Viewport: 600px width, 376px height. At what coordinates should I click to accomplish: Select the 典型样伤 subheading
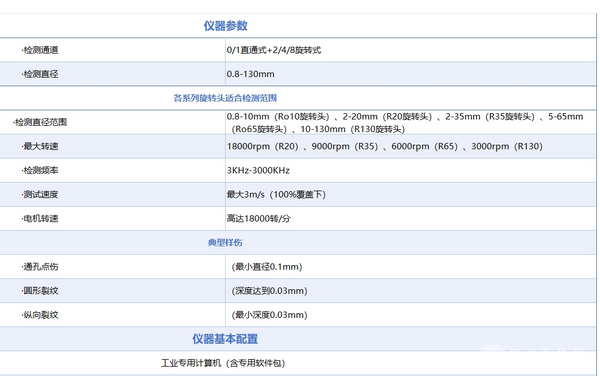[x=225, y=243]
